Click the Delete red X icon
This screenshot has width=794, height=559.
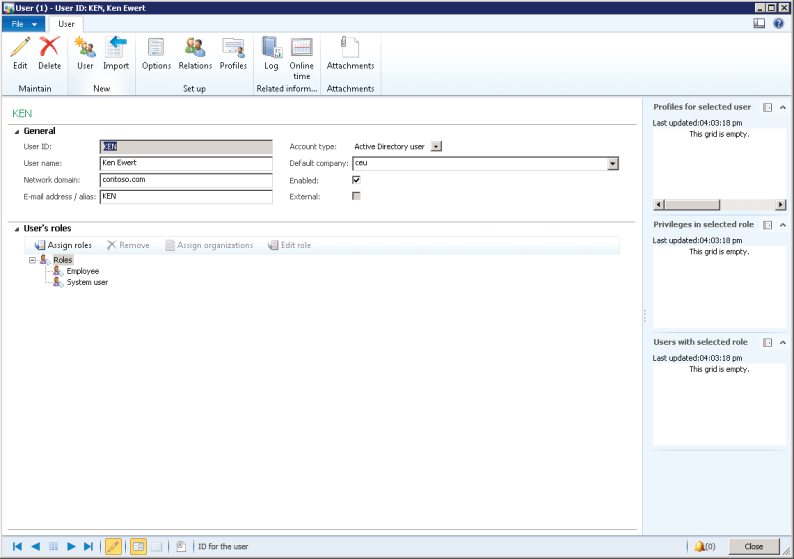49,47
